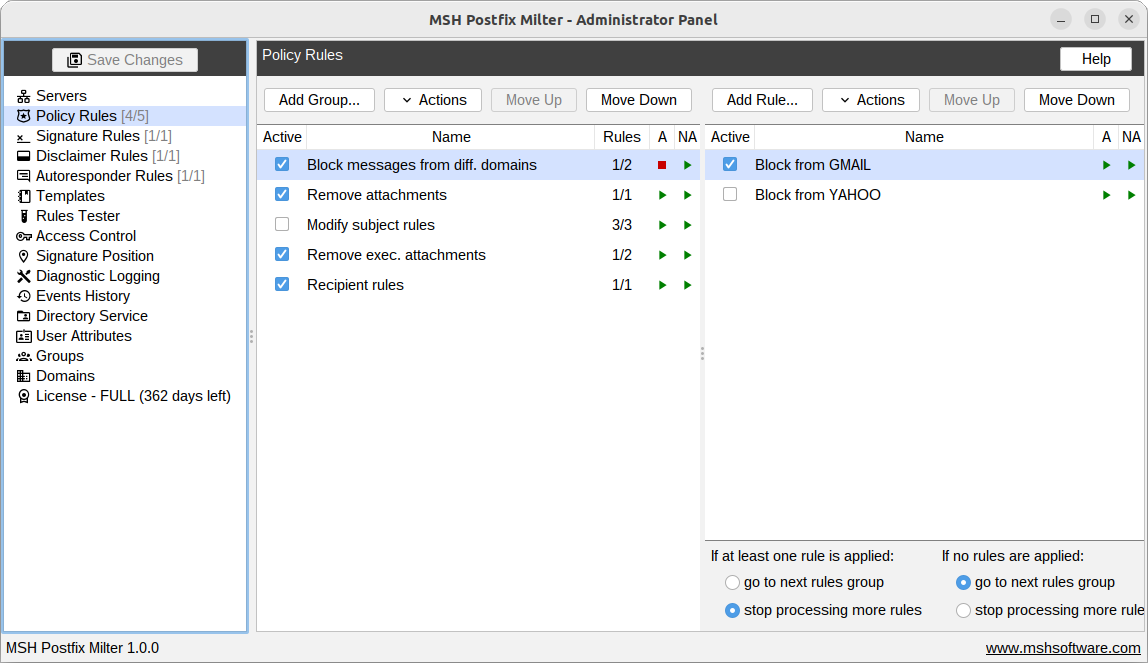1148x663 pixels.
Task: Click red stop icon for Block messages group
Action: point(662,165)
